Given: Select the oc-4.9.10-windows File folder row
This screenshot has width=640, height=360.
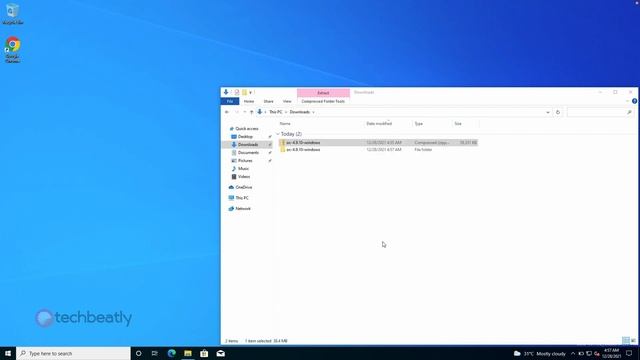Looking at the screenshot, I should pyautogui.click(x=378, y=150).
